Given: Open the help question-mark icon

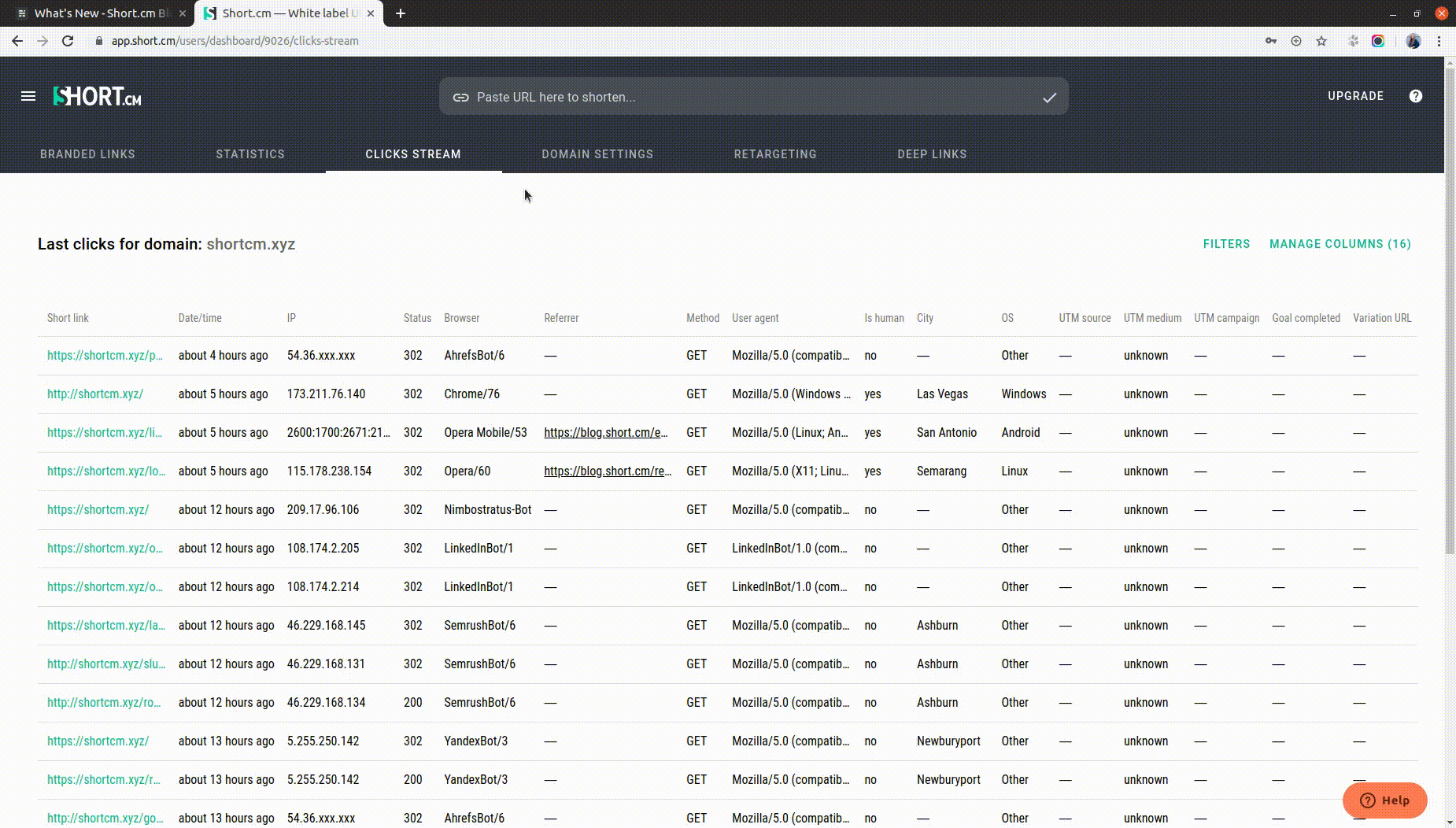Looking at the screenshot, I should pyautogui.click(x=1416, y=96).
